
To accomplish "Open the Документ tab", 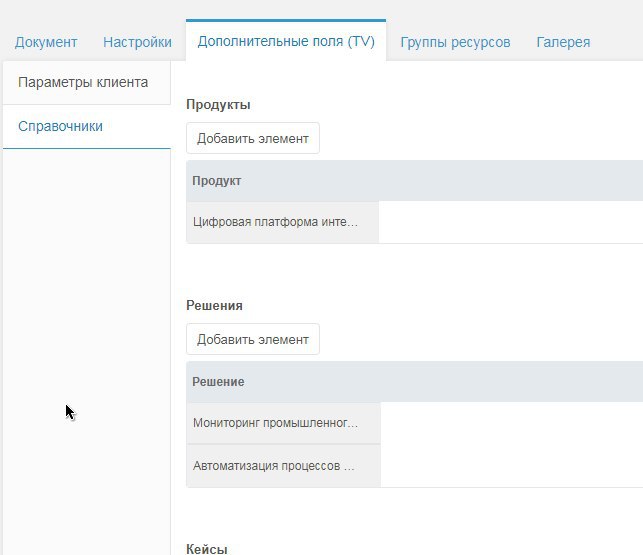I will [46, 42].
